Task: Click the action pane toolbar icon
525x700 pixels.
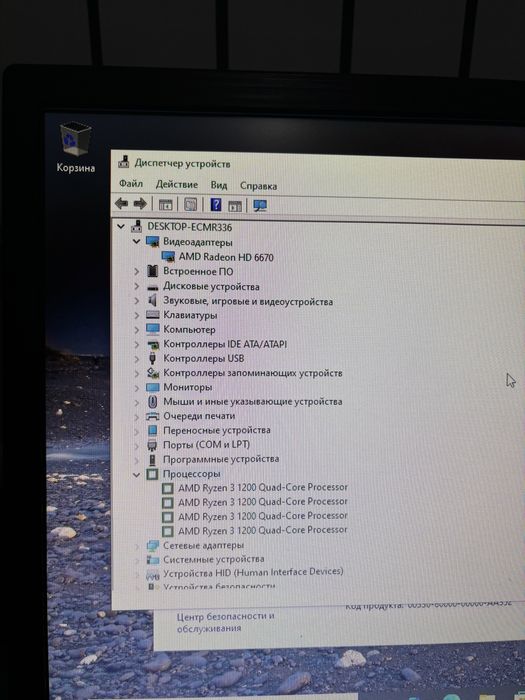Action: tap(235, 206)
